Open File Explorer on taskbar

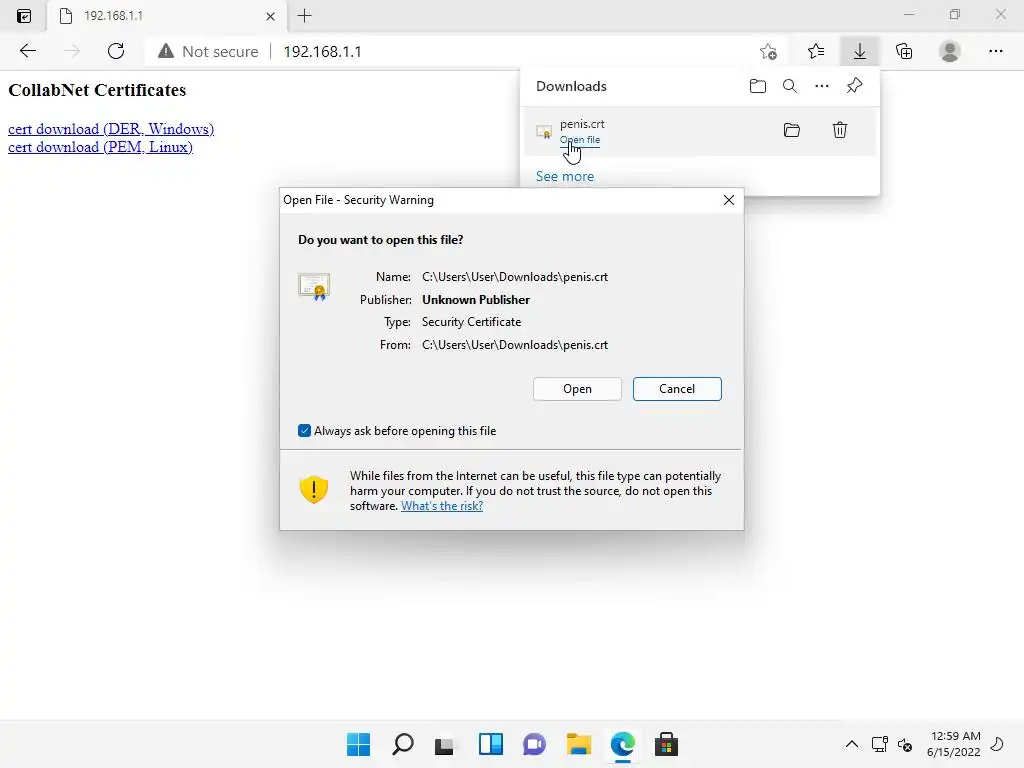coord(579,744)
